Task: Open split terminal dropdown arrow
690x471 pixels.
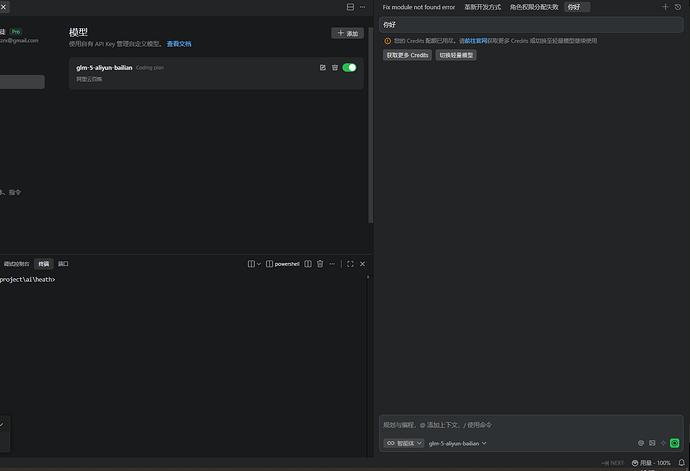Action: (x=260, y=264)
